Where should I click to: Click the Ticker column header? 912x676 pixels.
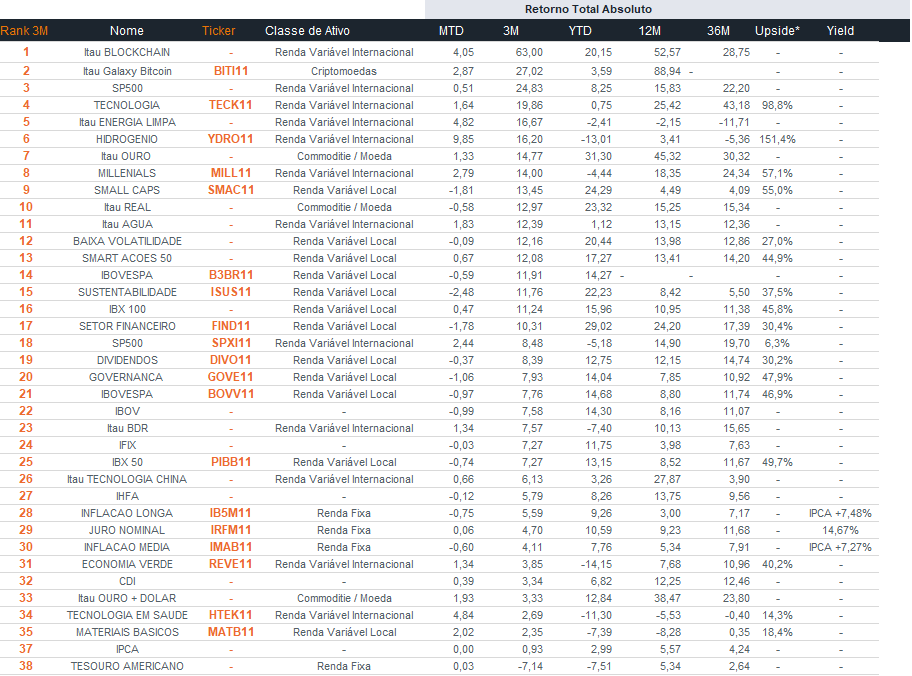coord(219,31)
